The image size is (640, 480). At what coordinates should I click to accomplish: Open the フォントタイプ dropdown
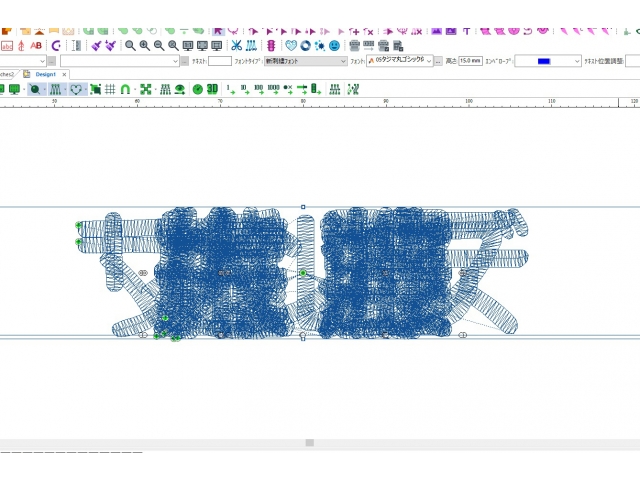point(305,61)
